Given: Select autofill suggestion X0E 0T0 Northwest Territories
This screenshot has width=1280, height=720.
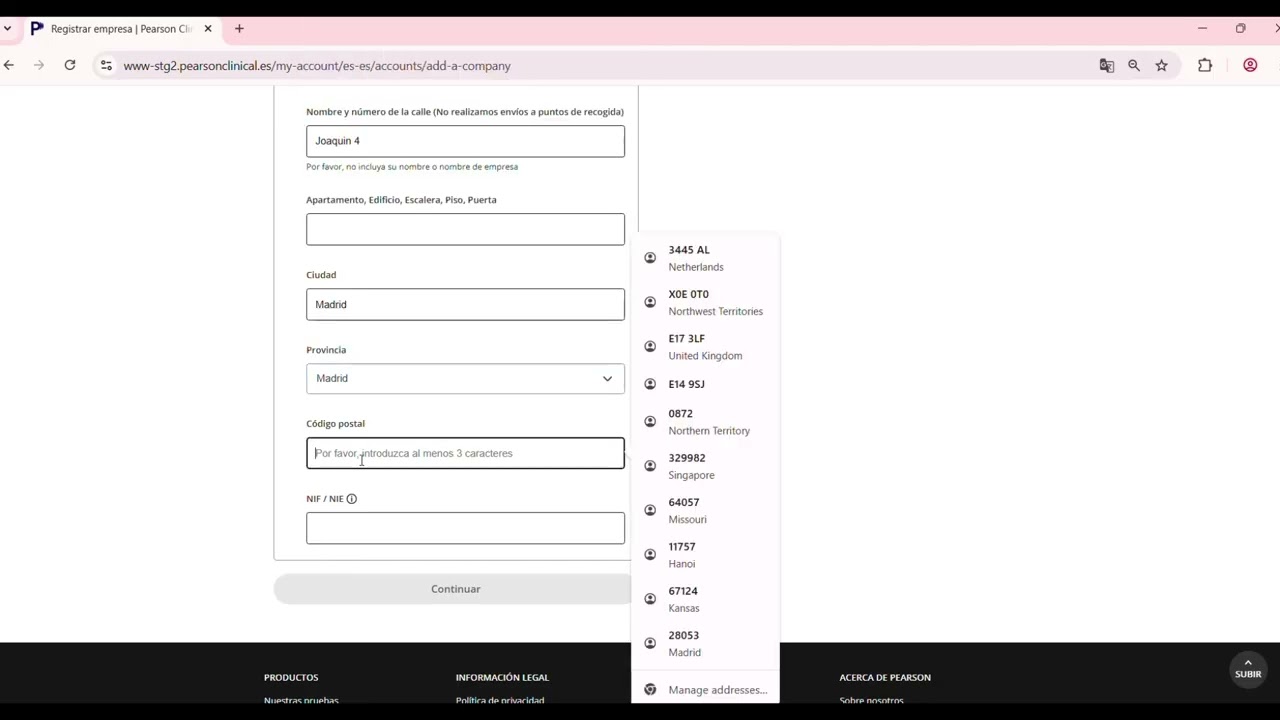Looking at the screenshot, I should (705, 302).
